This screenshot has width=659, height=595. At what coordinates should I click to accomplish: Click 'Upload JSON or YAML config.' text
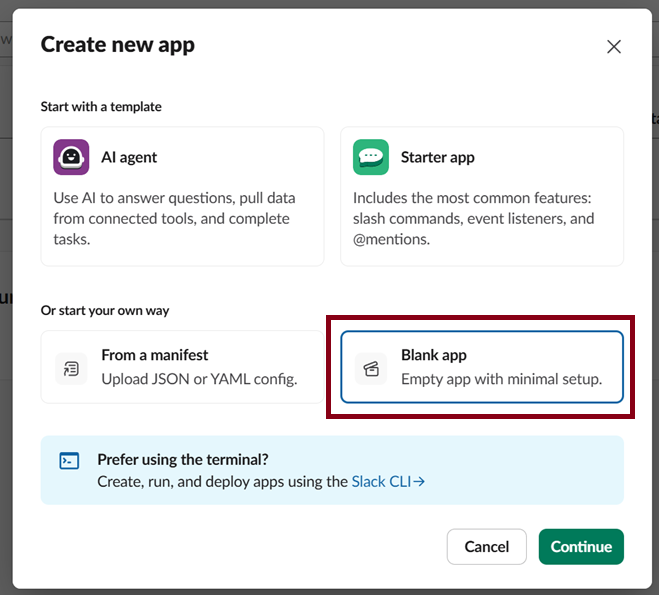click(x=199, y=379)
